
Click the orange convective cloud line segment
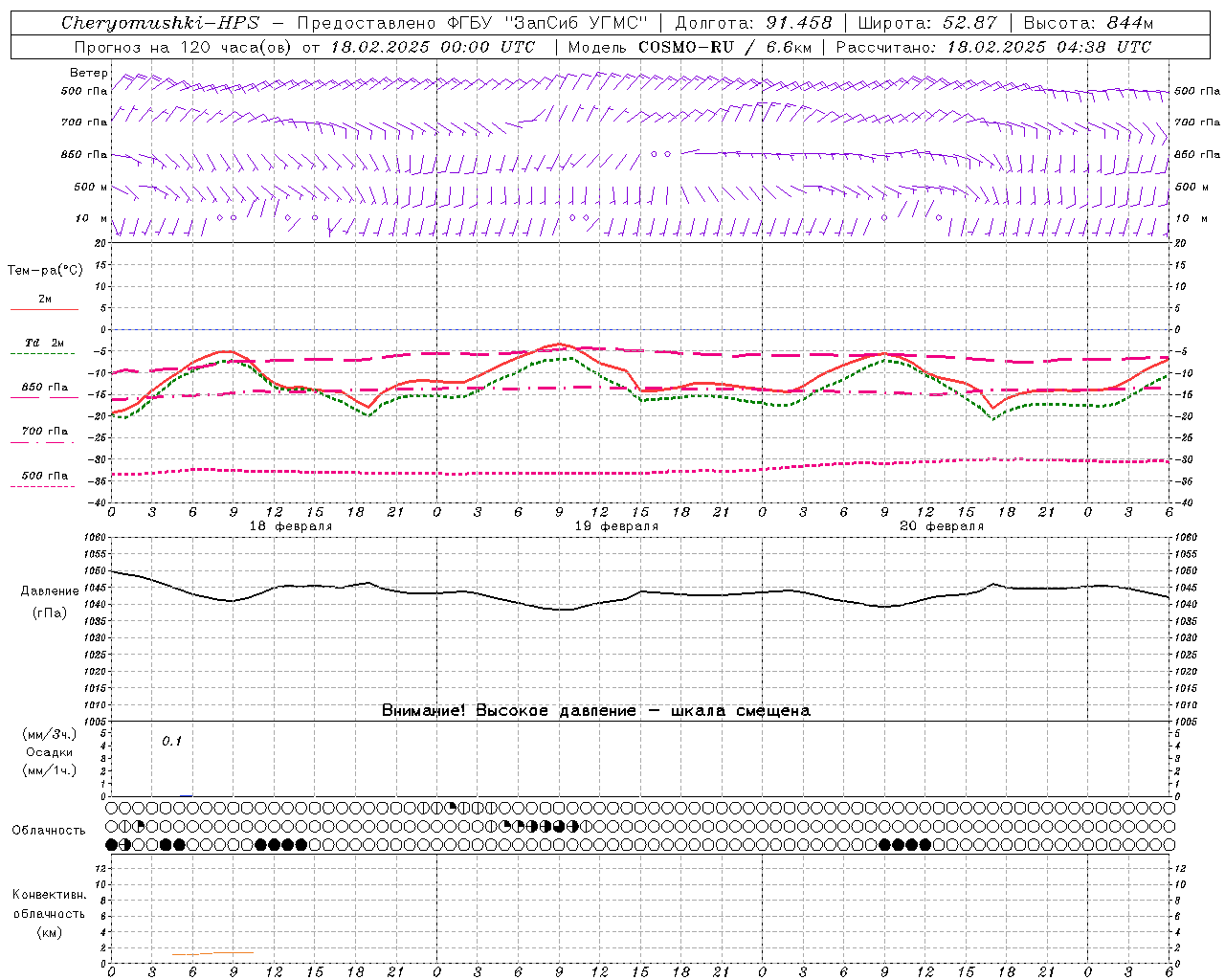click(x=212, y=953)
